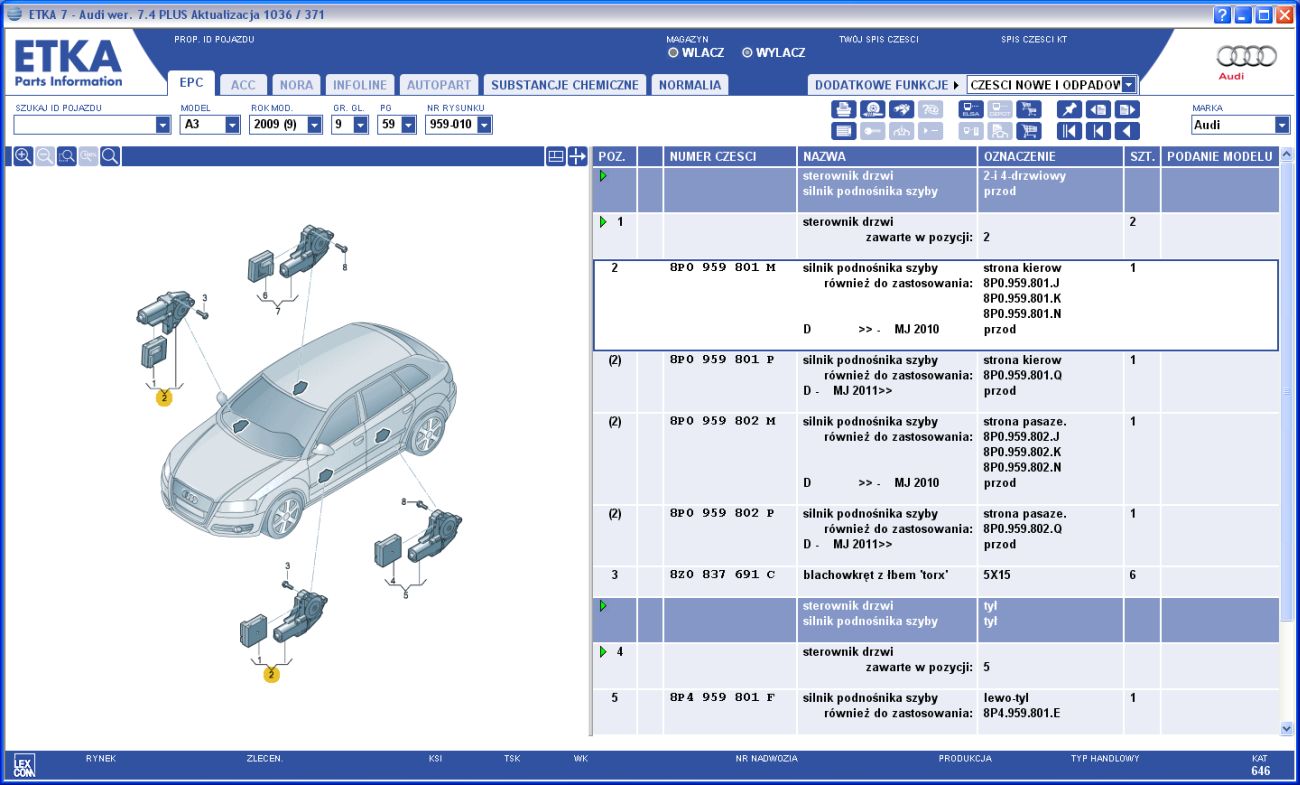Expand position 1 sterownik drzwi triangle
Image resolution: width=1300 pixels, height=785 pixels.
[603, 222]
